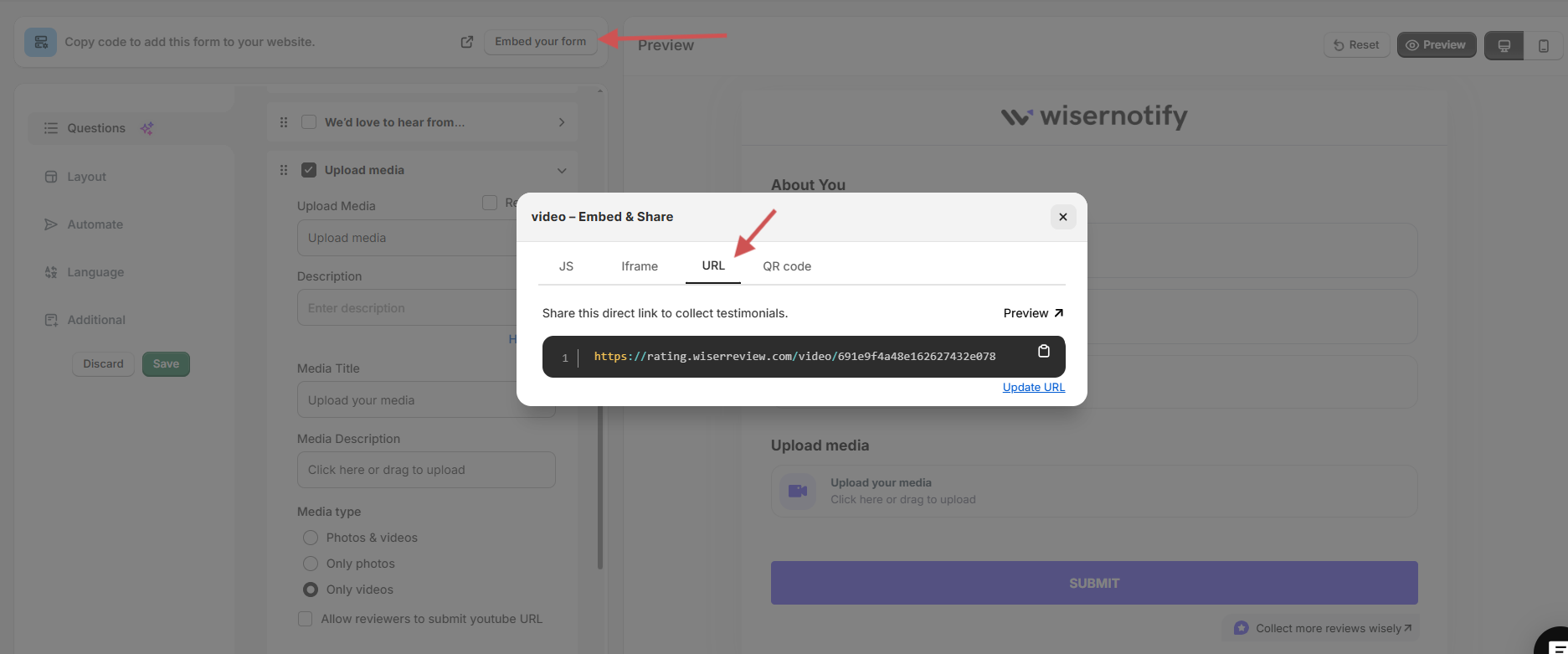The image size is (1568, 654).
Task: Choose Only photos radio option
Action: (x=311, y=564)
